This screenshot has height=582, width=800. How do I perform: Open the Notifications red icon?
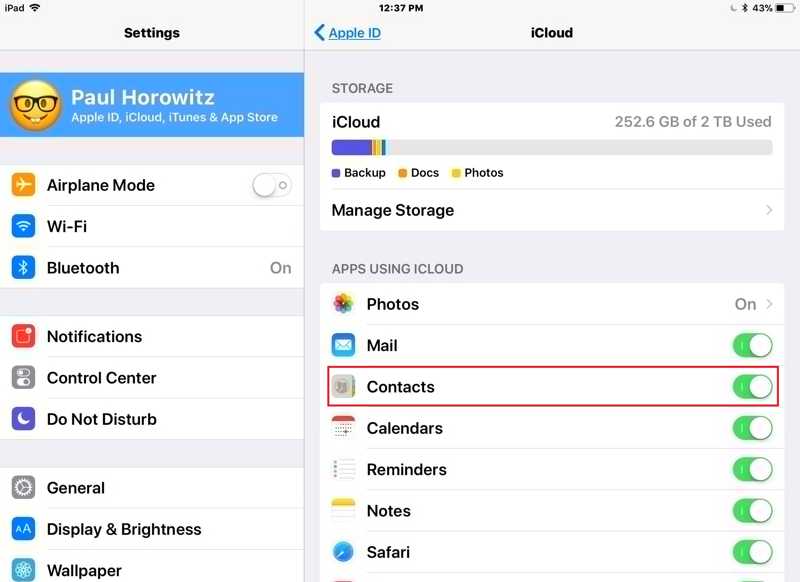coord(23,336)
